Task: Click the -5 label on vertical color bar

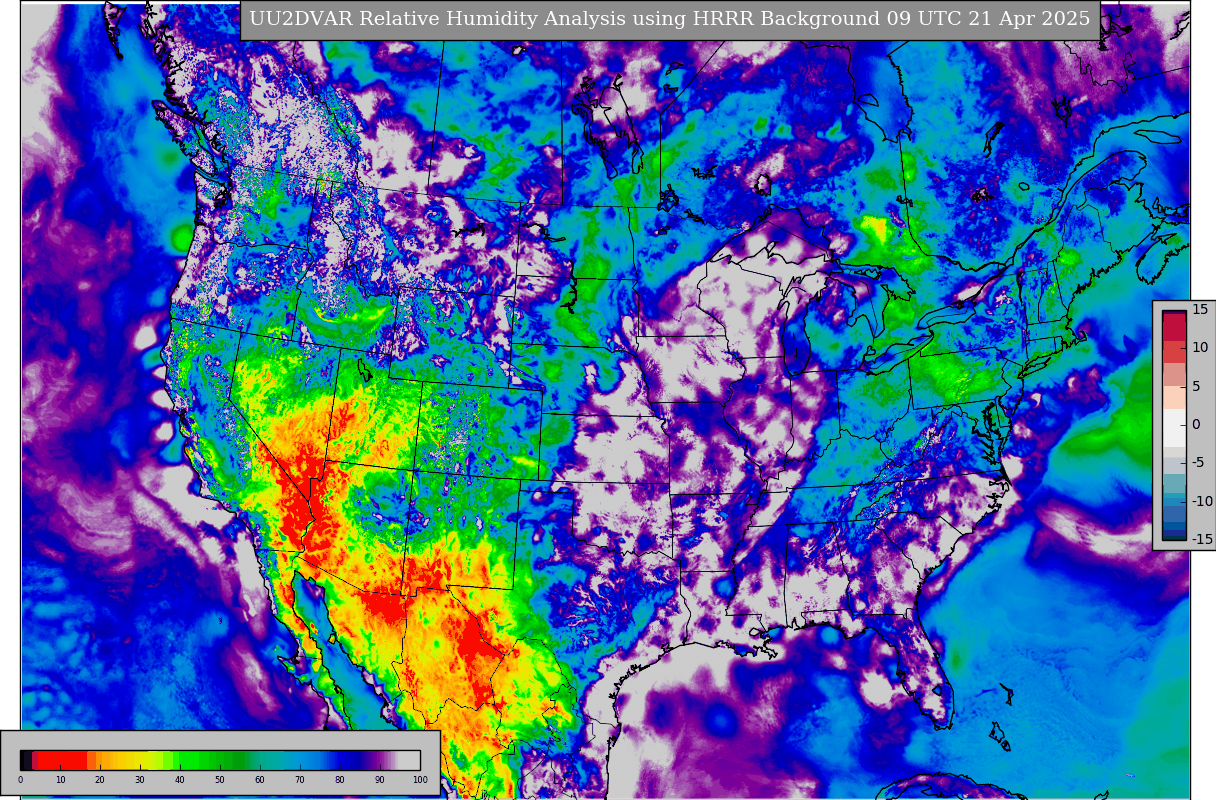Action: pos(1199,462)
